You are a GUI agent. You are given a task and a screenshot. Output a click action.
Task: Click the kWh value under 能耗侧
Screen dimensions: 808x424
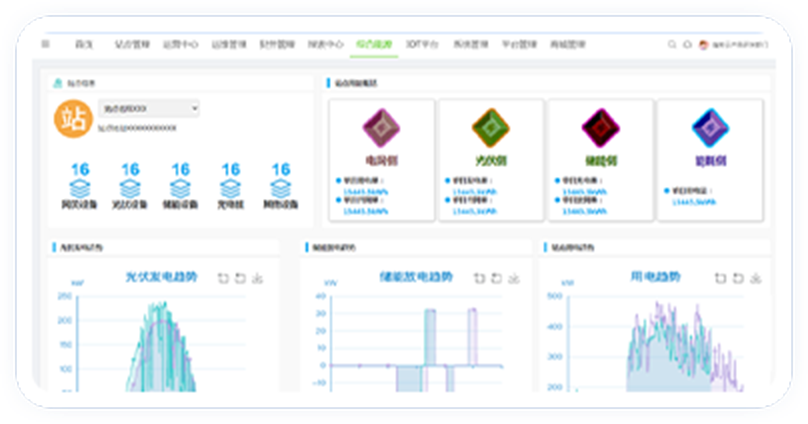click(694, 202)
